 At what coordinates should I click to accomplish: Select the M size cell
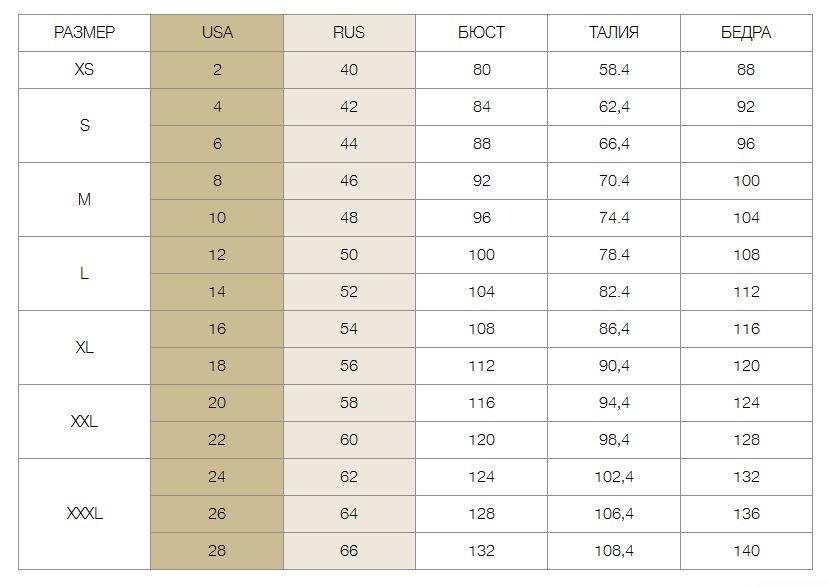84,199
